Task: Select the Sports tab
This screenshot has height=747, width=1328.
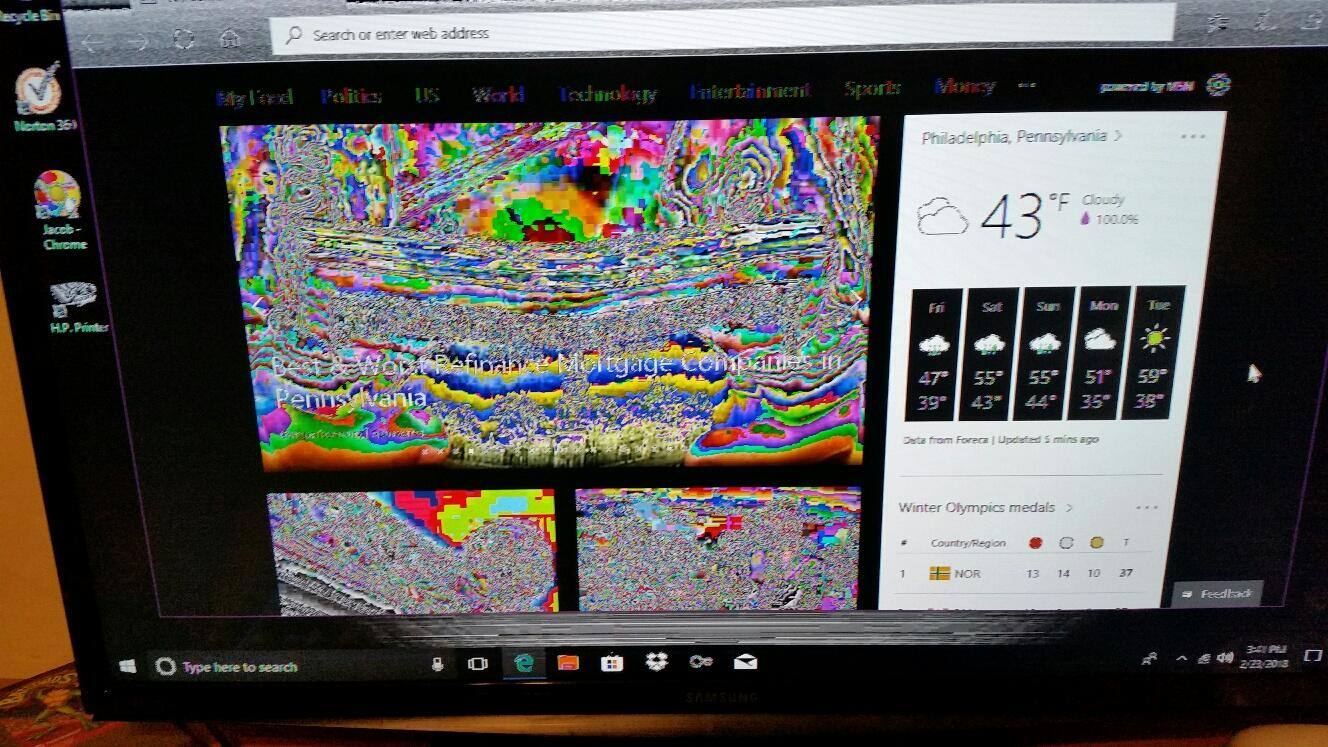Action: pyautogui.click(x=871, y=89)
